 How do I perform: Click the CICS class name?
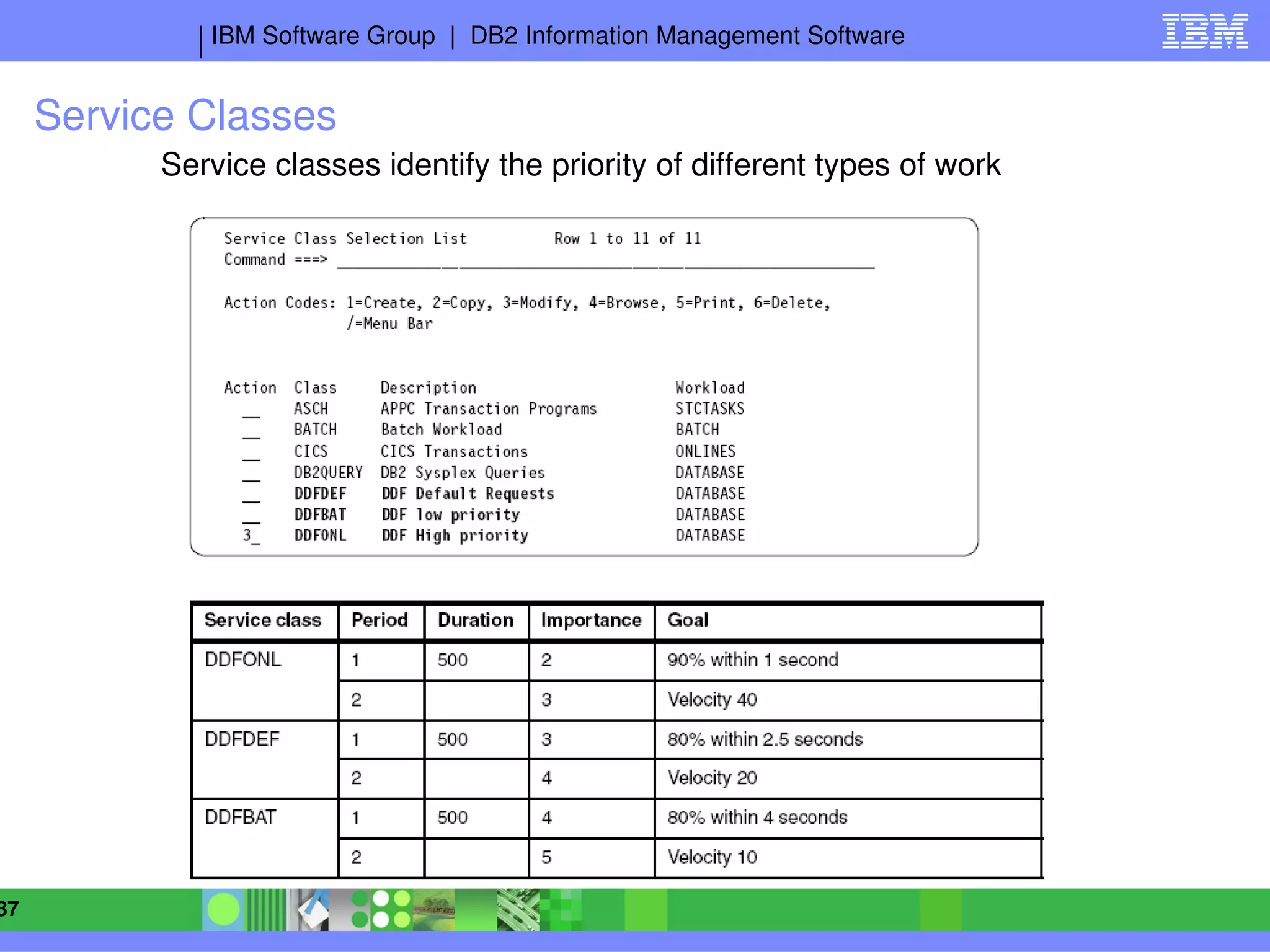coord(311,452)
